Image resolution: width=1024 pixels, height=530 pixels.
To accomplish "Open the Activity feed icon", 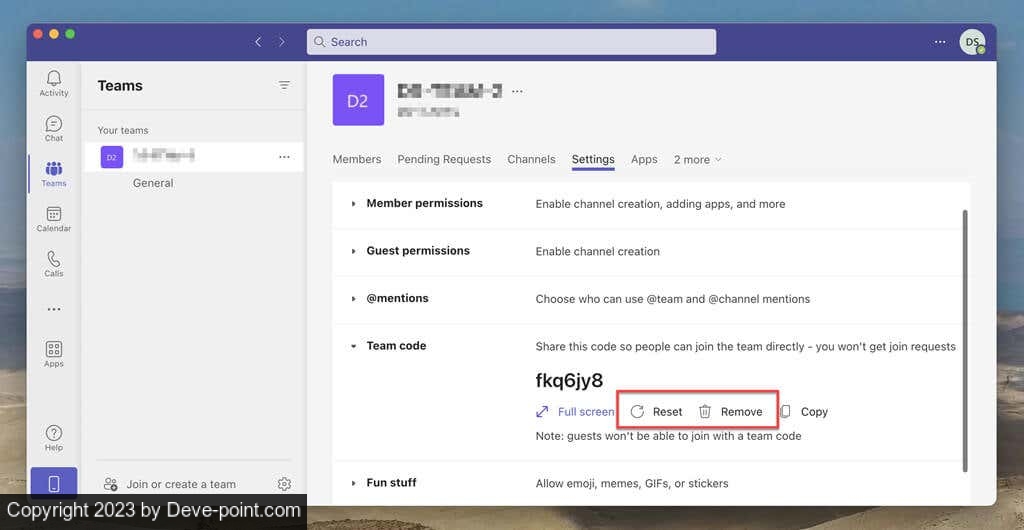I will (54, 83).
